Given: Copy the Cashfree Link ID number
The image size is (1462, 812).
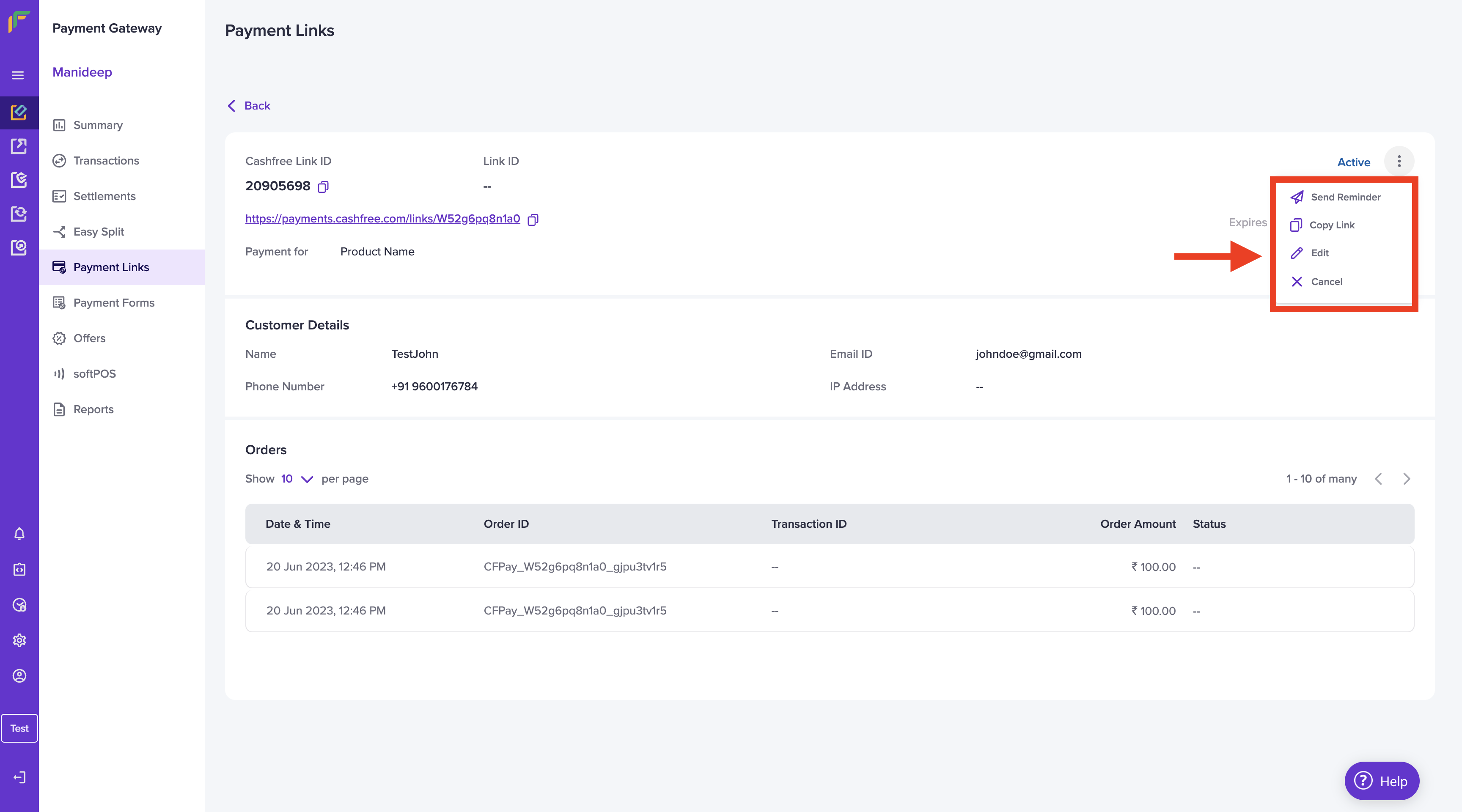Looking at the screenshot, I should 323,187.
